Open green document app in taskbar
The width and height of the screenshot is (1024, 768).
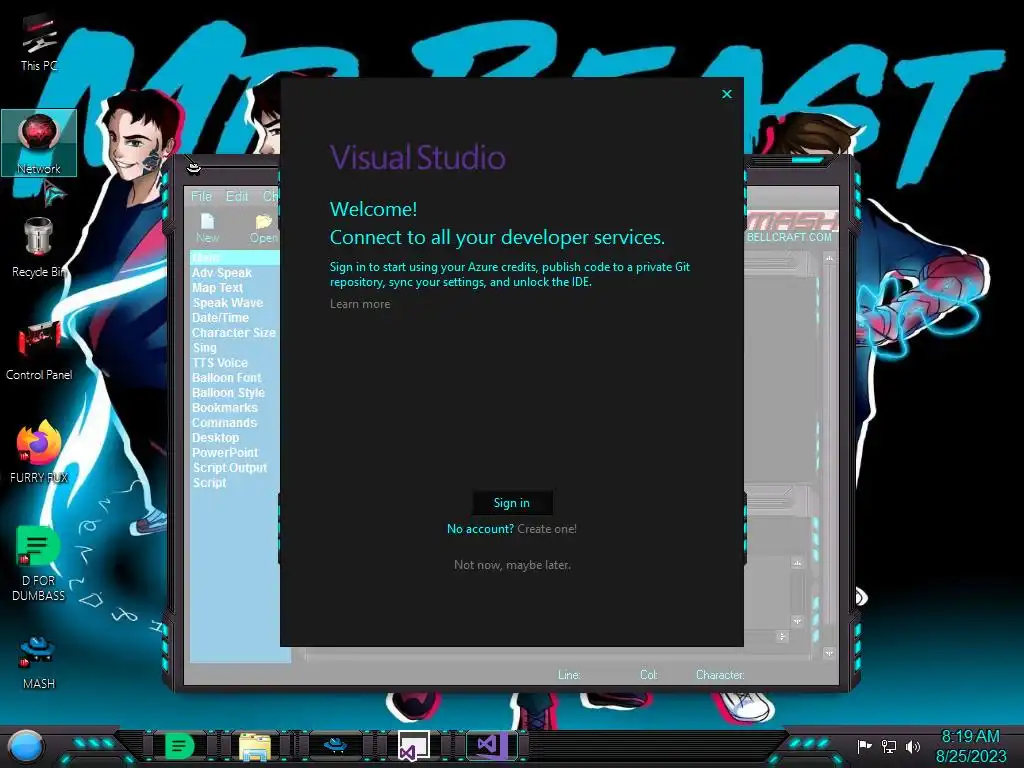point(179,746)
